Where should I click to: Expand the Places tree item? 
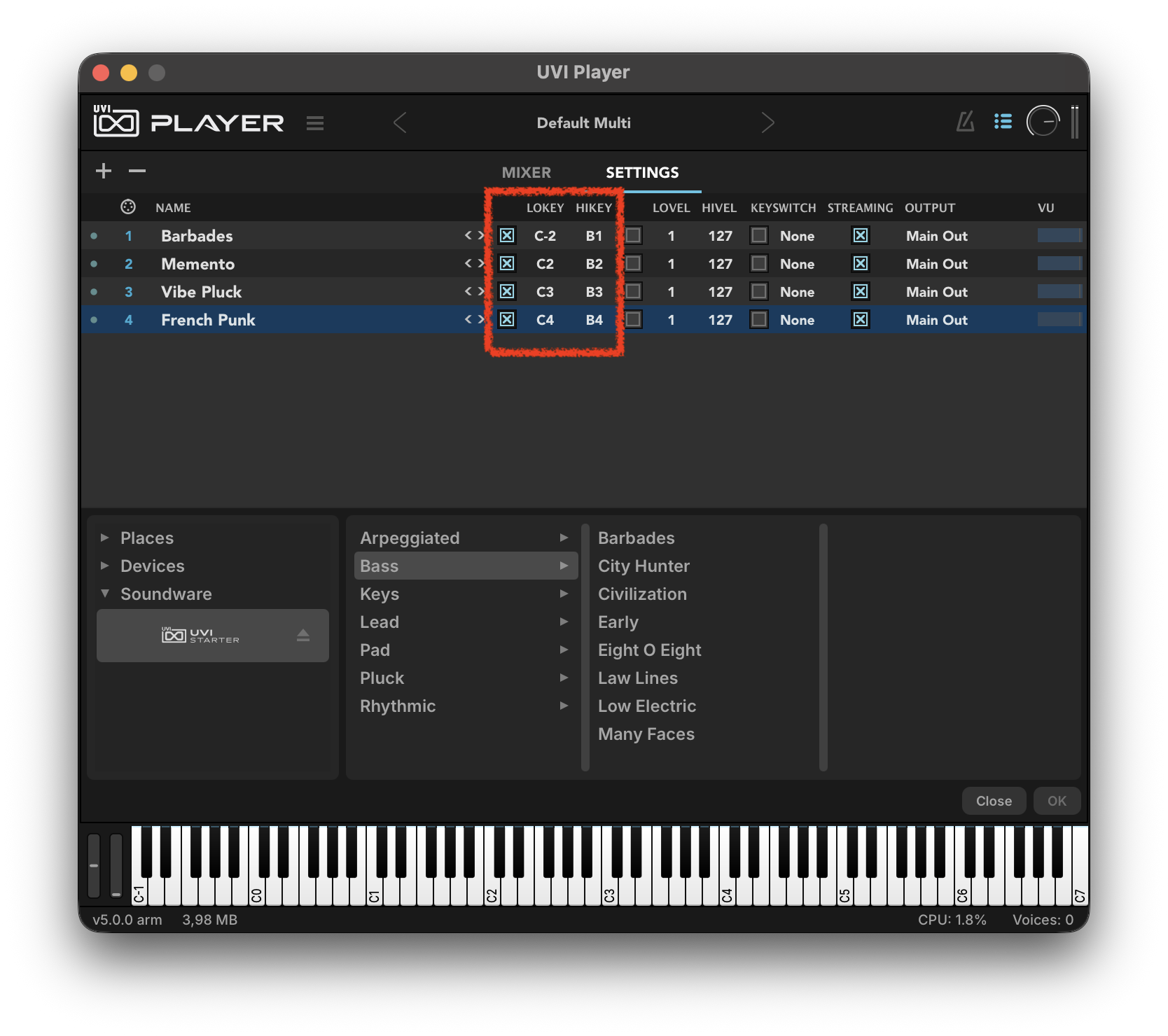point(104,538)
